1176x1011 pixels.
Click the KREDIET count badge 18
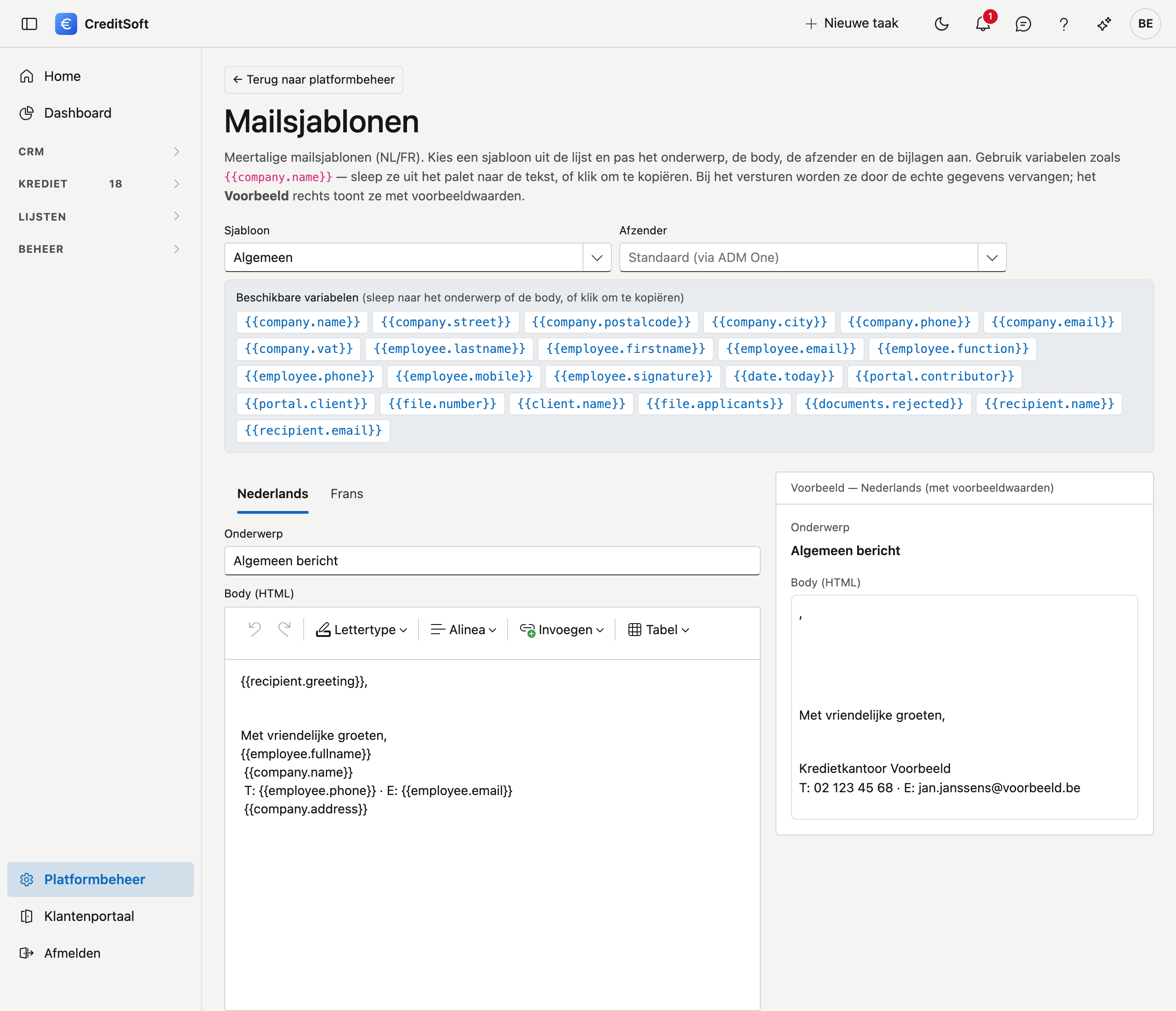(x=115, y=184)
